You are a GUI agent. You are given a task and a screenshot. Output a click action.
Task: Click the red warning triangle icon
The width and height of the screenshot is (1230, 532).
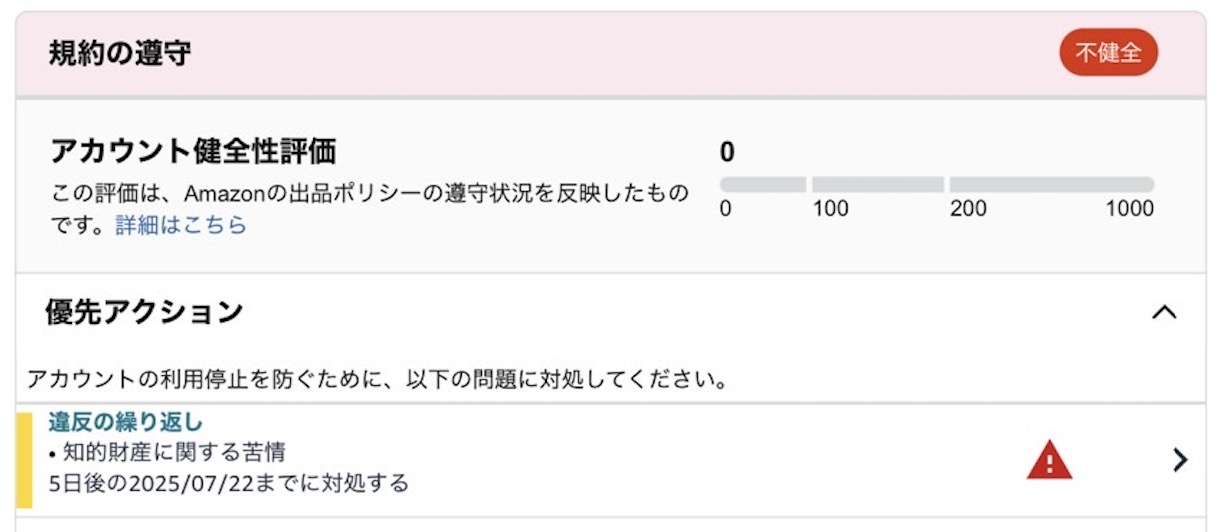click(1049, 460)
